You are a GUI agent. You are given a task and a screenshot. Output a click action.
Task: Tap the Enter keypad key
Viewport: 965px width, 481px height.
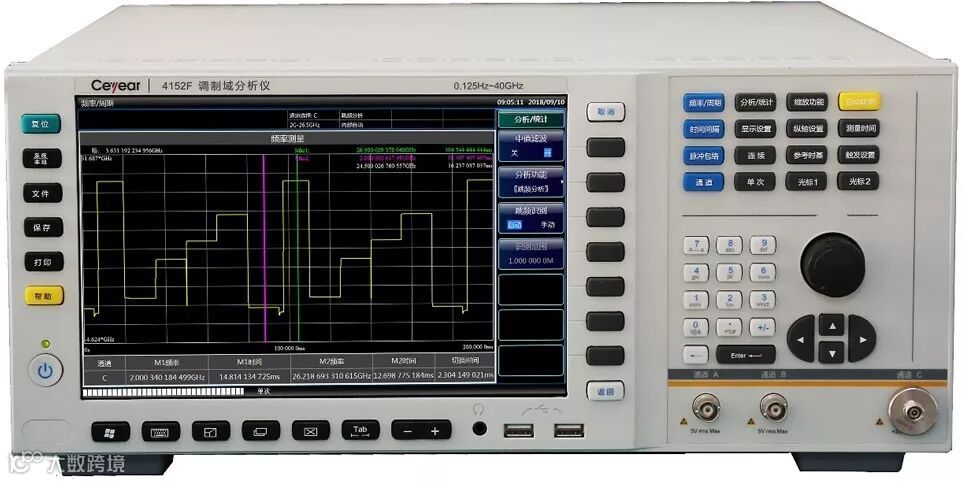coord(745,354)
